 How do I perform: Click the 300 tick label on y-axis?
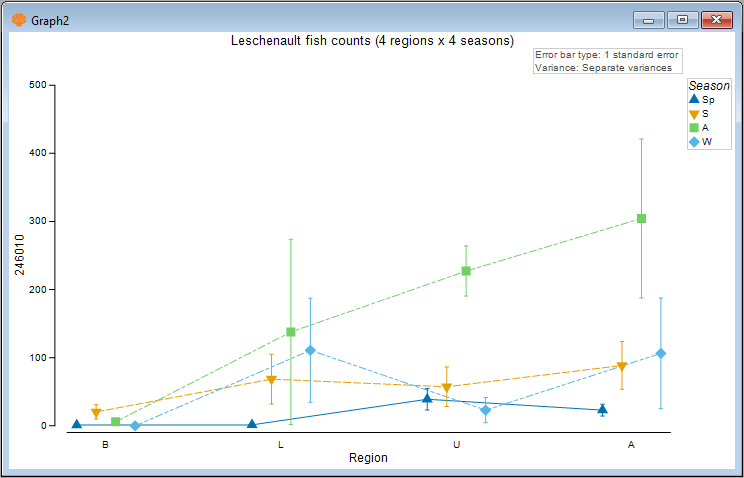38,221
